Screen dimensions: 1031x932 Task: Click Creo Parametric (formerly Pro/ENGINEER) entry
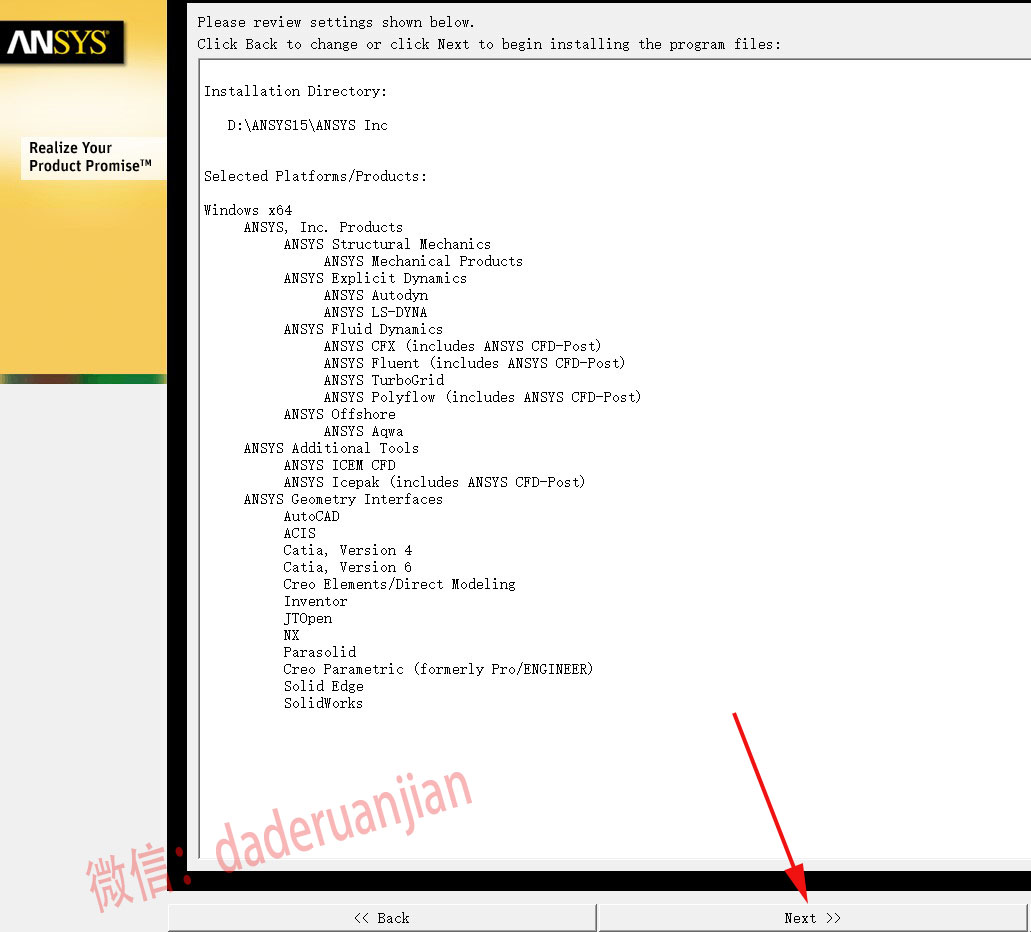(x=438, y=669)
